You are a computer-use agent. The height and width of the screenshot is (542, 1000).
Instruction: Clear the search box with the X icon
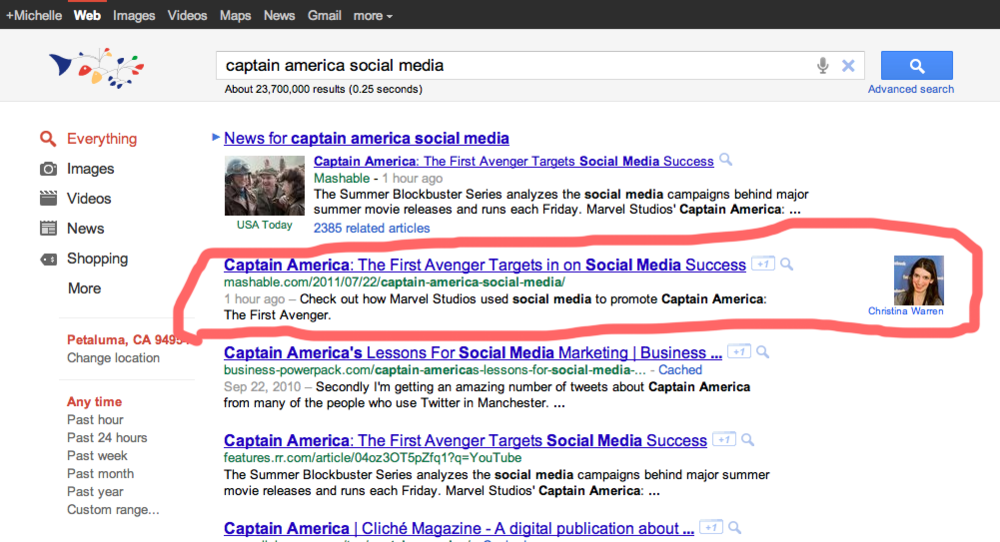pyautogui.click(x=848, y=65)
